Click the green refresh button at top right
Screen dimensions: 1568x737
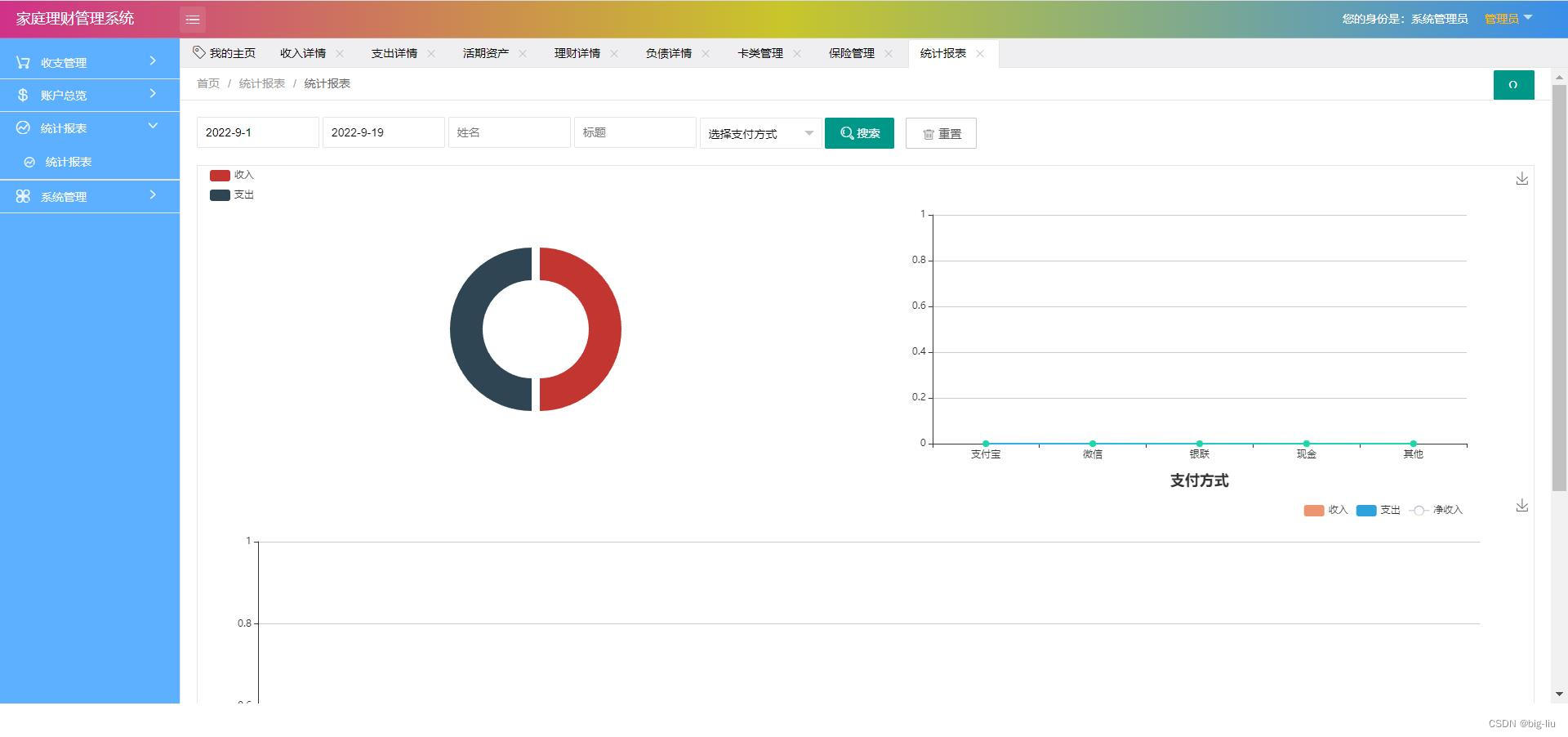(1513, 84)
